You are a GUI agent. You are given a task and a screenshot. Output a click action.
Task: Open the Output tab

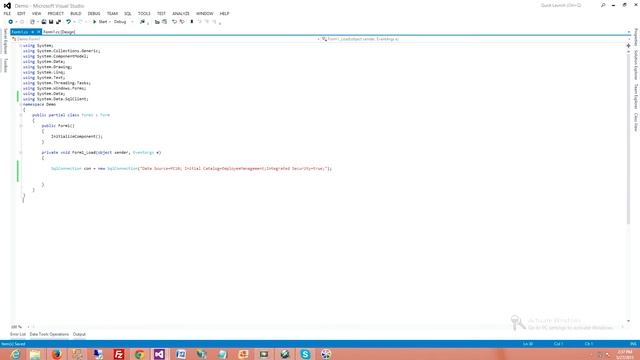(79, 334)
